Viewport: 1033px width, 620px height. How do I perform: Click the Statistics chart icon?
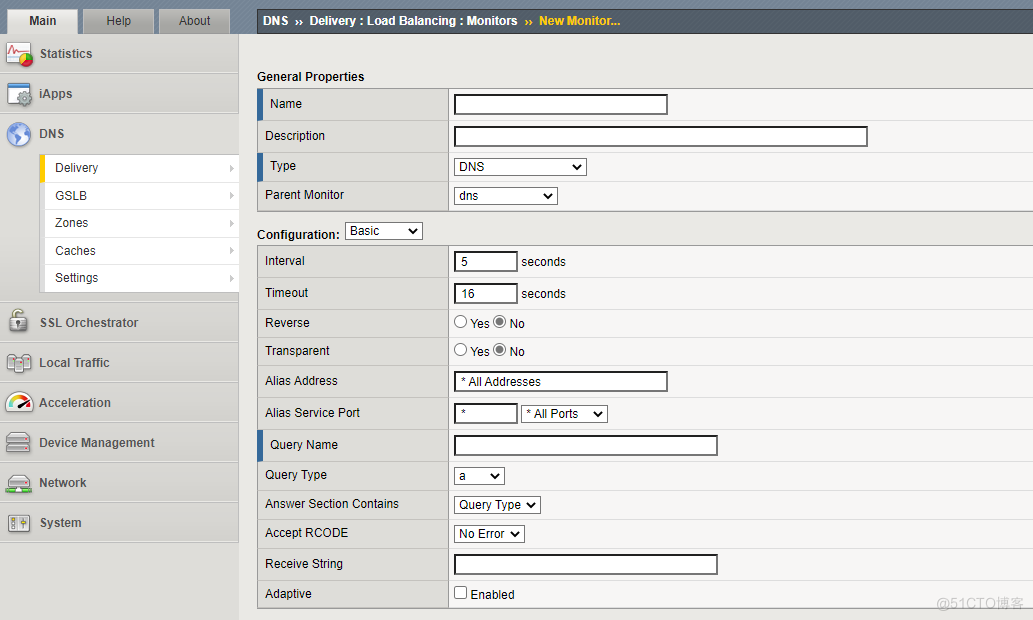[x=19, y=54]
